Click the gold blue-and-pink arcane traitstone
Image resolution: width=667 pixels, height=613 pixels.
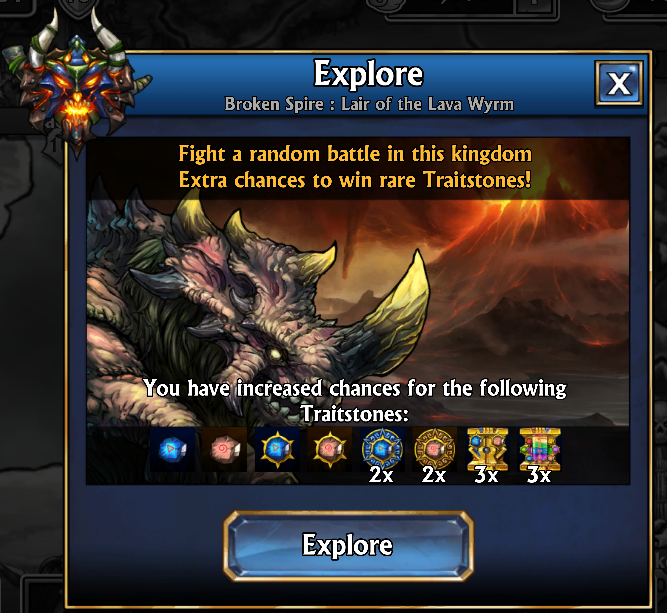(487, 449)
